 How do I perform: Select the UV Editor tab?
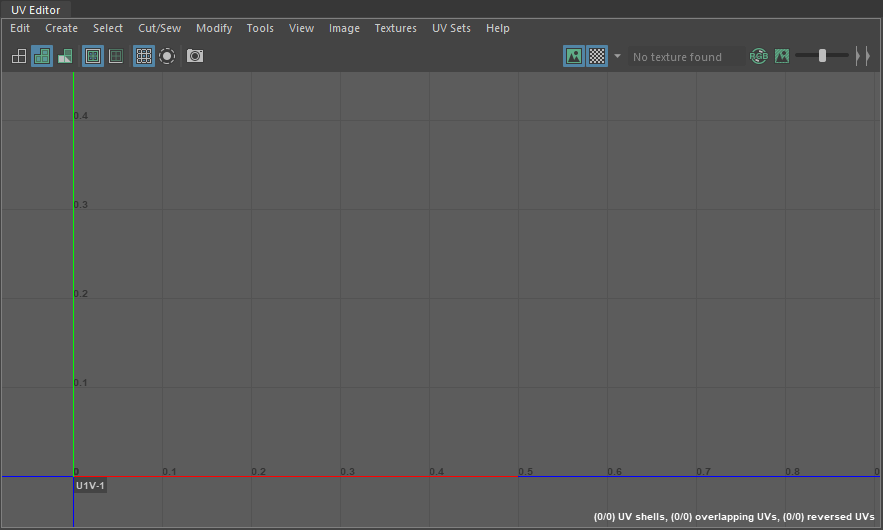pos(36,10)
